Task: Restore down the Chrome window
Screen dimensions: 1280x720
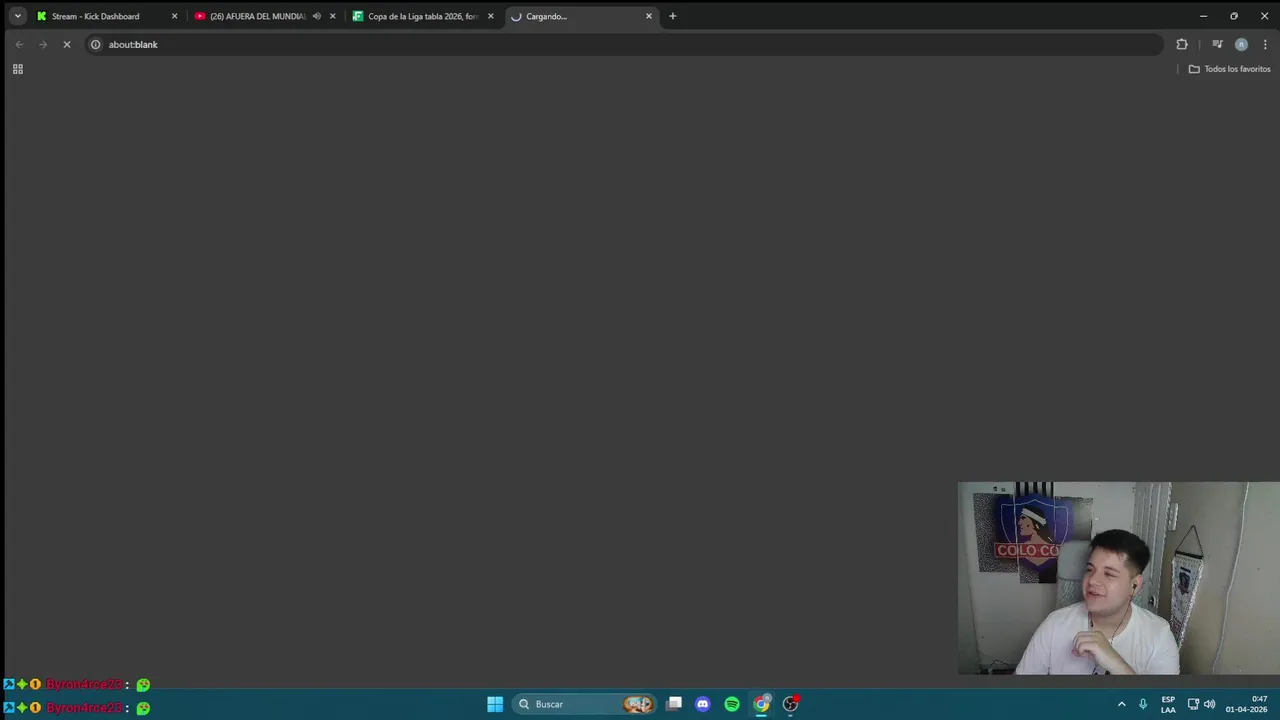Action: coord(1234,16)
